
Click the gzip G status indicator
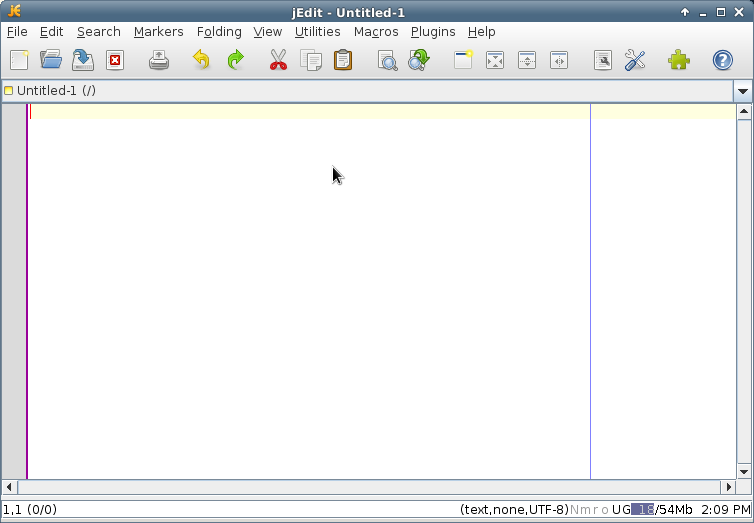(x=626, y=510)
